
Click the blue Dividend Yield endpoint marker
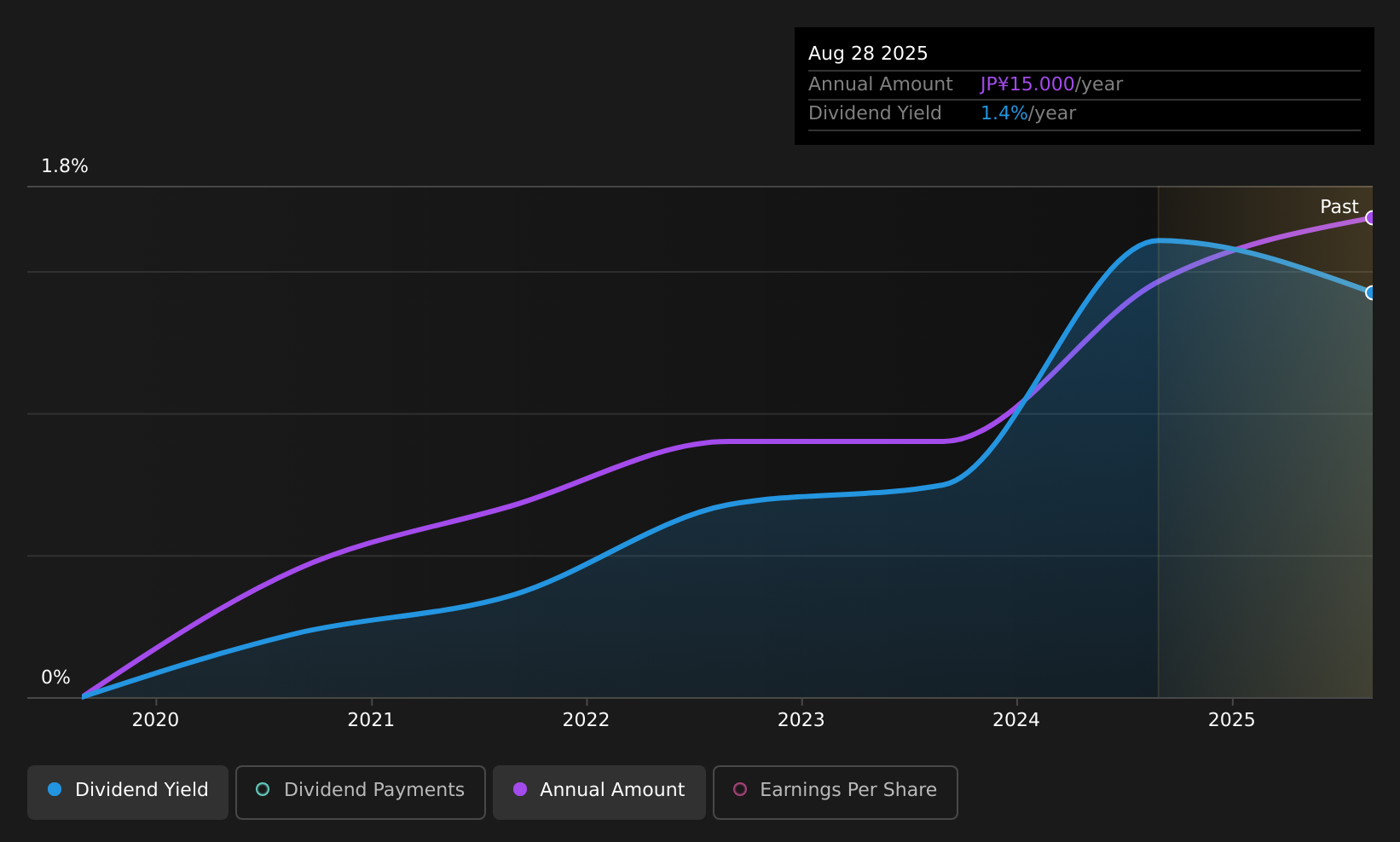[1371, 292]
